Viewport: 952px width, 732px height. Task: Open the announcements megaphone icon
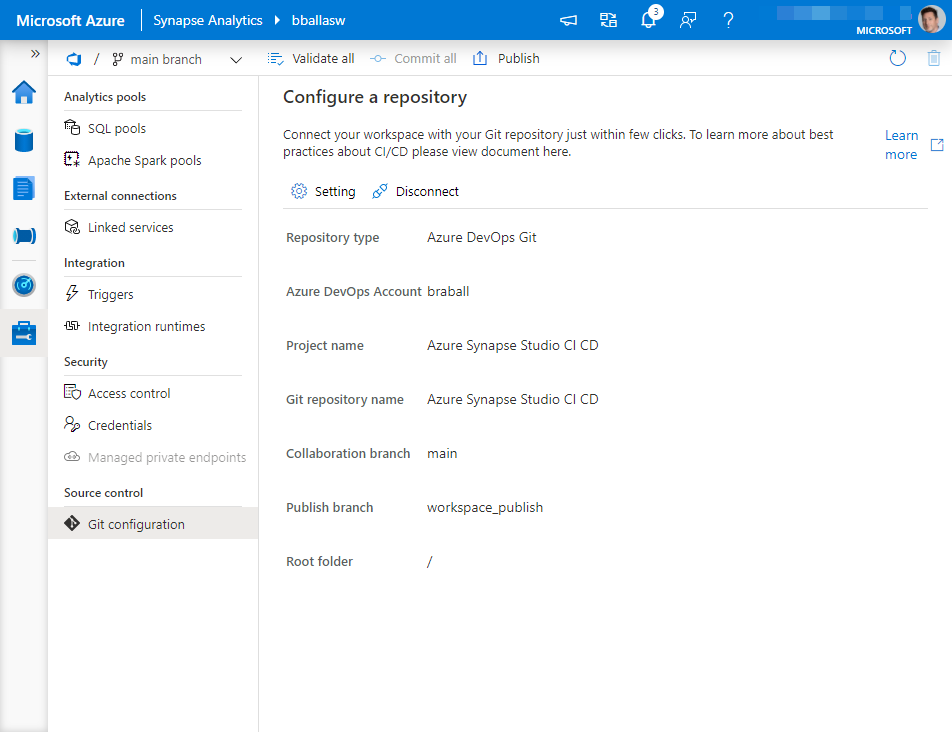click(568, 20)
